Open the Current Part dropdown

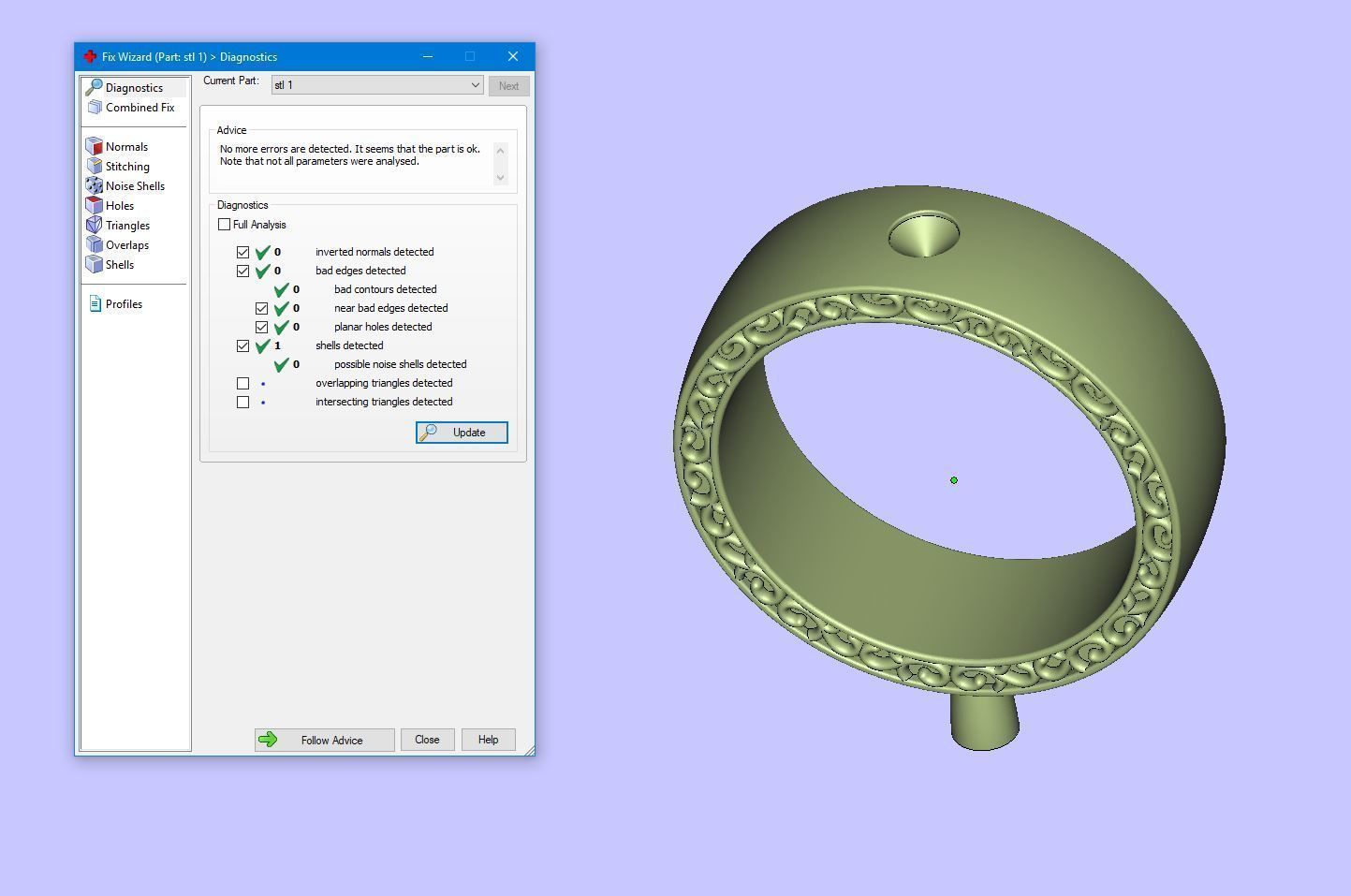tap(377, 85)
